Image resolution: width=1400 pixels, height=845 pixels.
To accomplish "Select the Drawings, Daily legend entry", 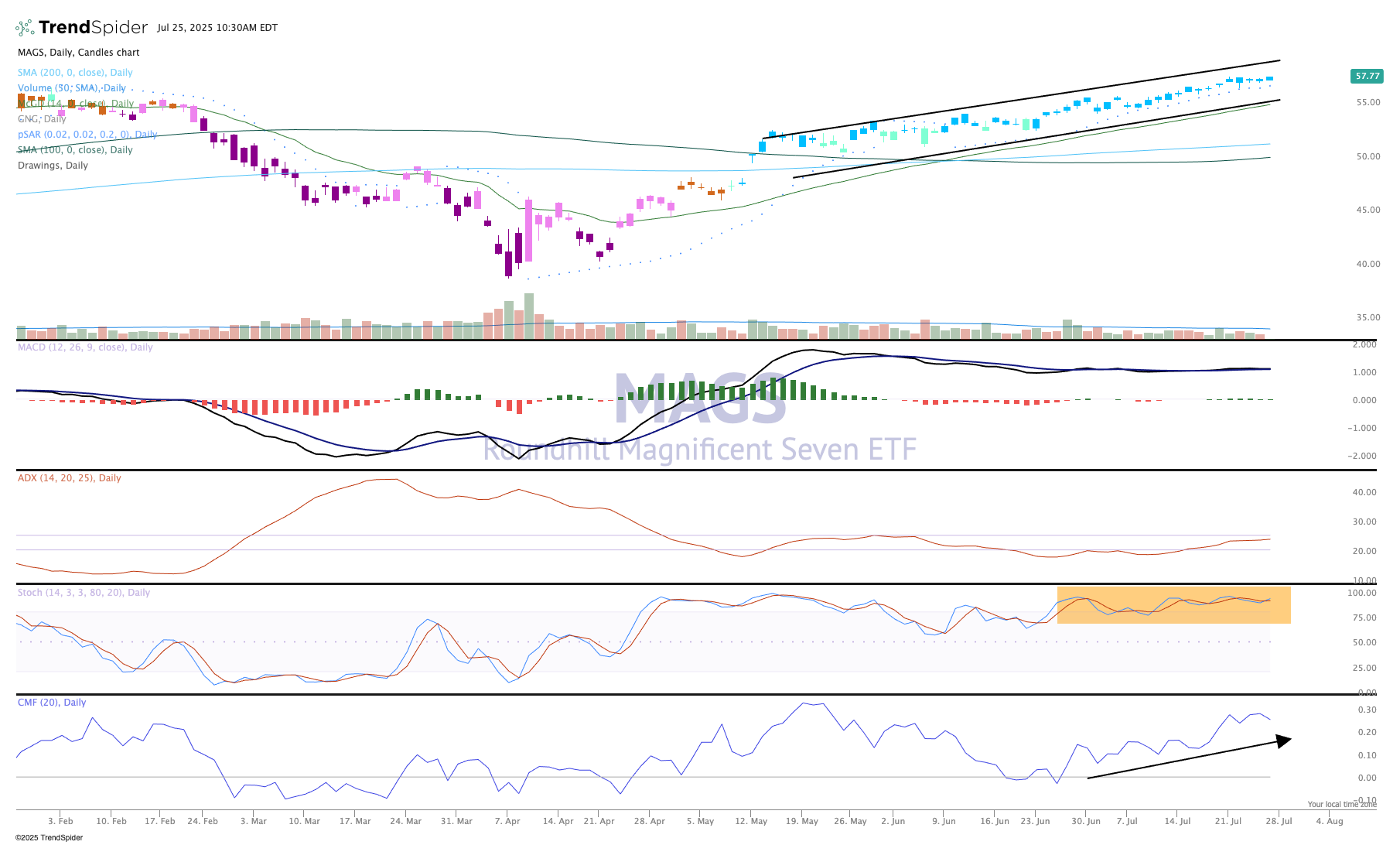I will click(x=53, y=166).
